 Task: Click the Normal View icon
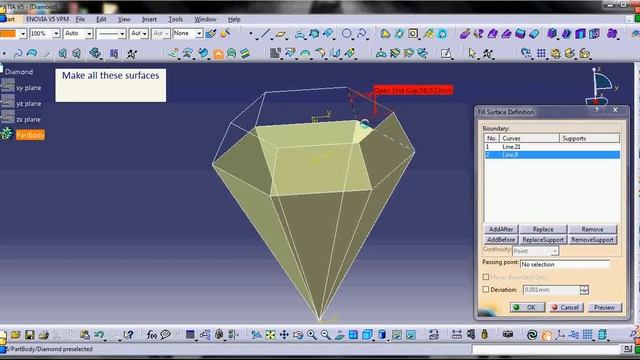340,335
